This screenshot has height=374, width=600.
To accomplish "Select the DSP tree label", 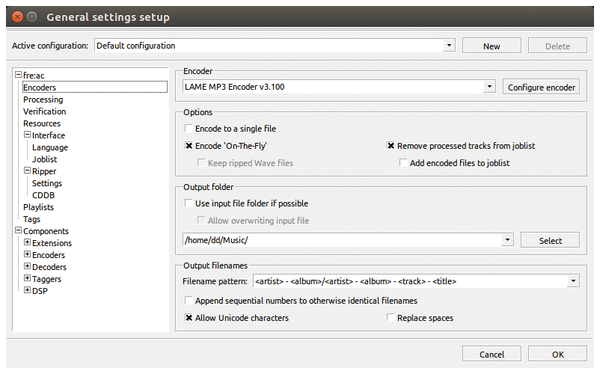I will click(40, 291).
